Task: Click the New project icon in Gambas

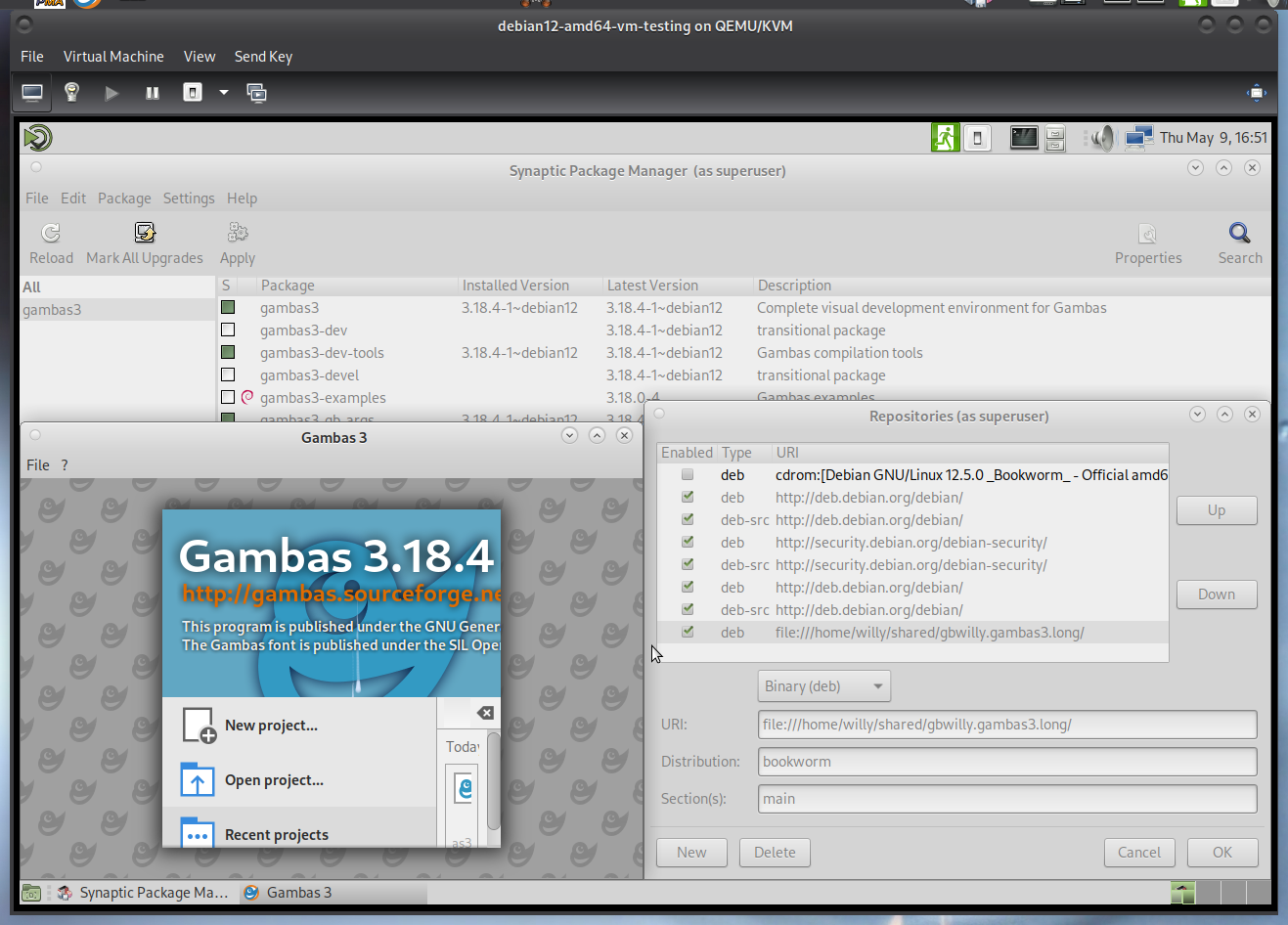Action: (199, 726)
